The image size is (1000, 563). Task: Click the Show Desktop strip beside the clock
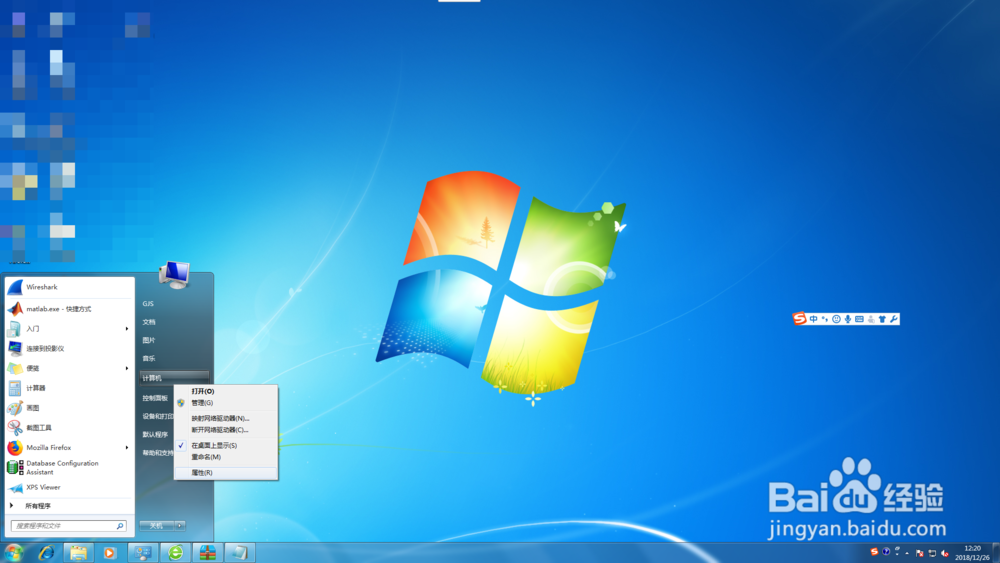pos(996,553)
